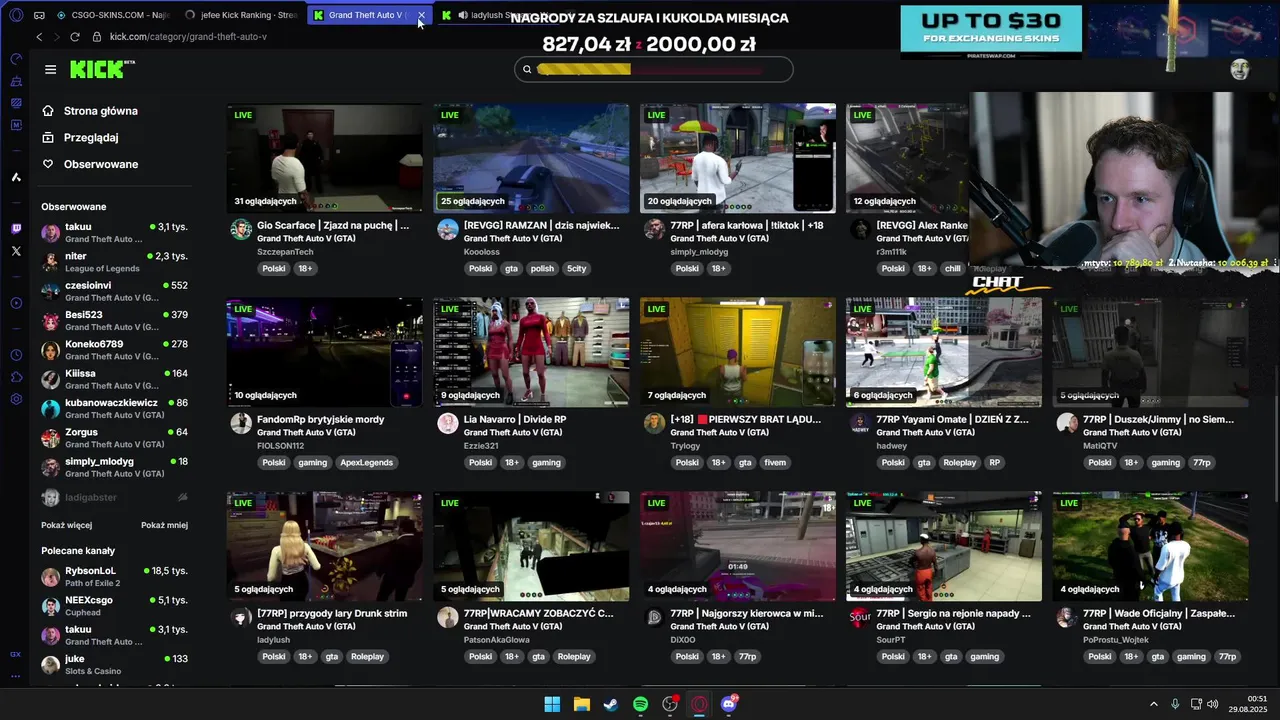Click the address bar URL
1280x720 pixels.
[x=188, y=37]
